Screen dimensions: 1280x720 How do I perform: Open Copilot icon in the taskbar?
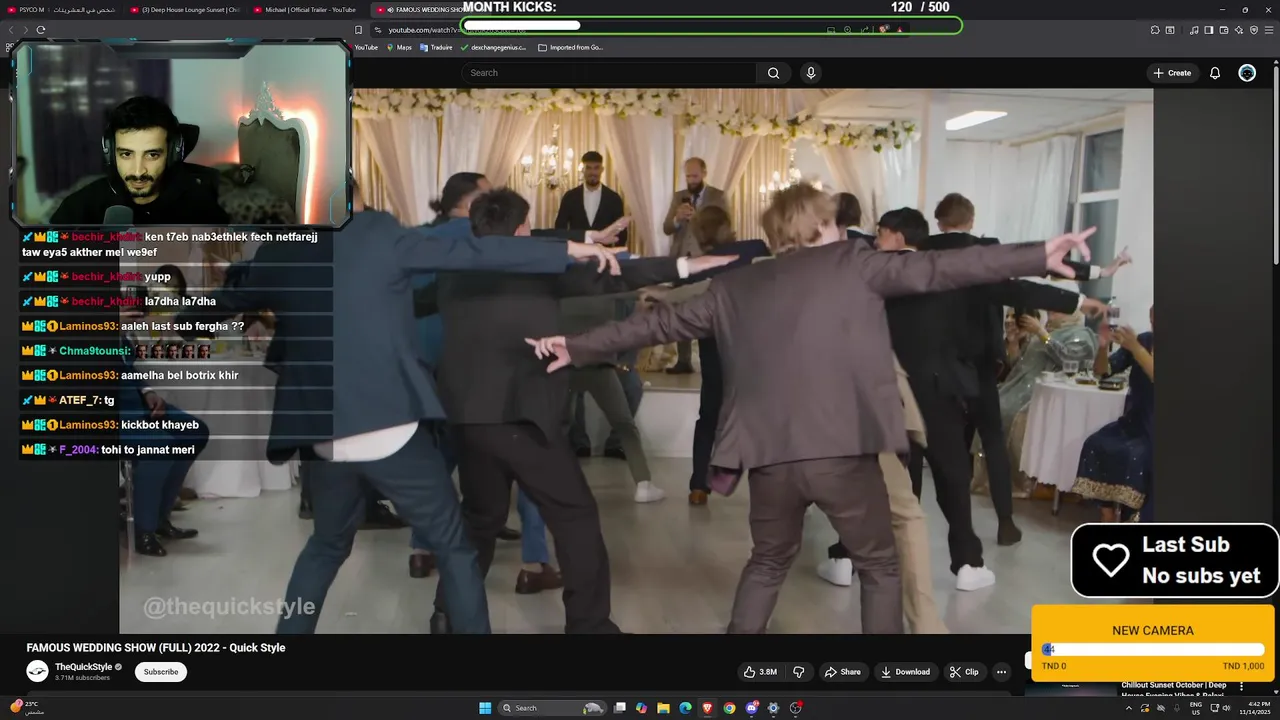click(641, 708)
